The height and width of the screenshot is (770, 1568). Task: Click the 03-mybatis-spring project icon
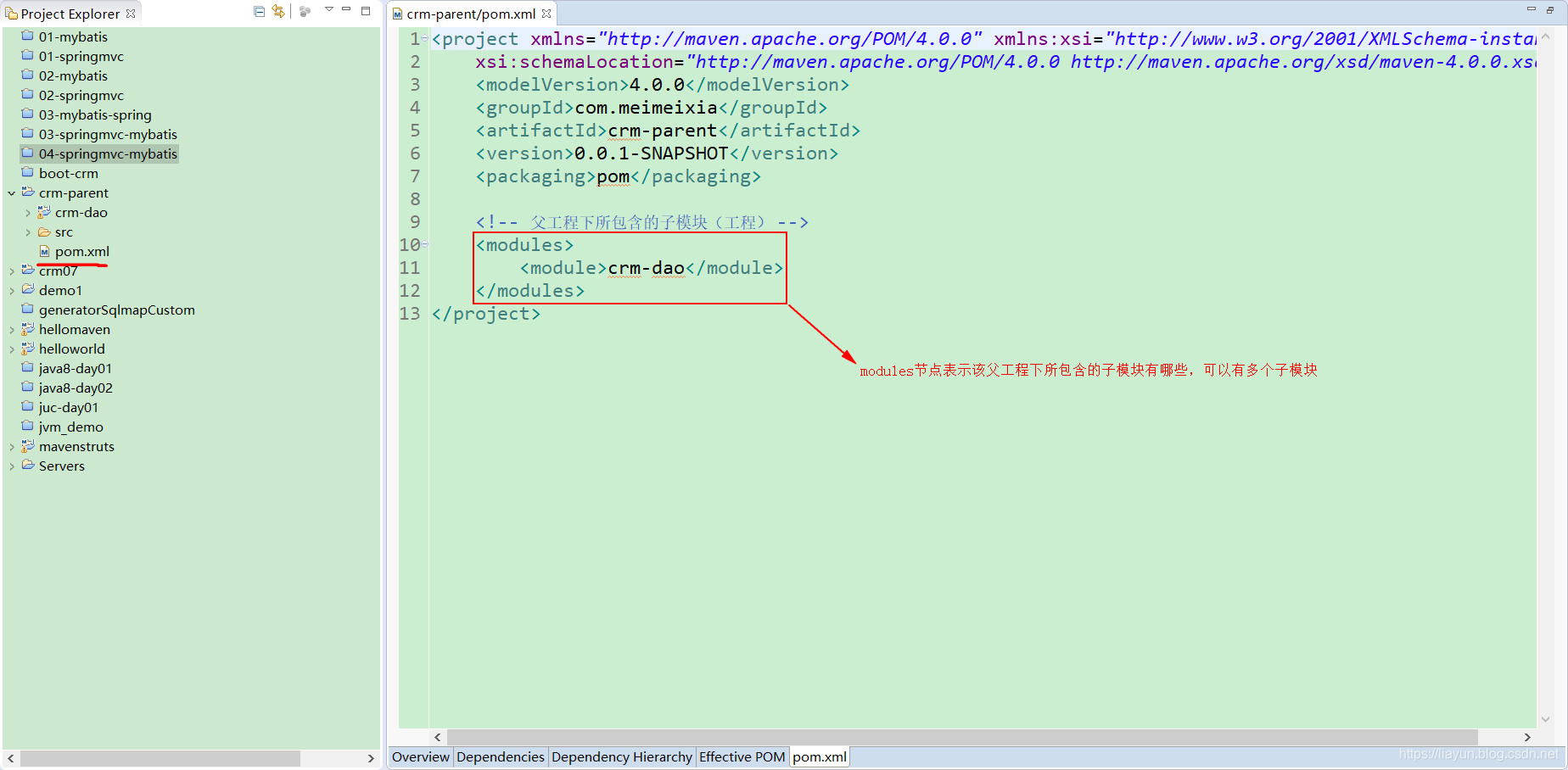(x=28, y=114)
